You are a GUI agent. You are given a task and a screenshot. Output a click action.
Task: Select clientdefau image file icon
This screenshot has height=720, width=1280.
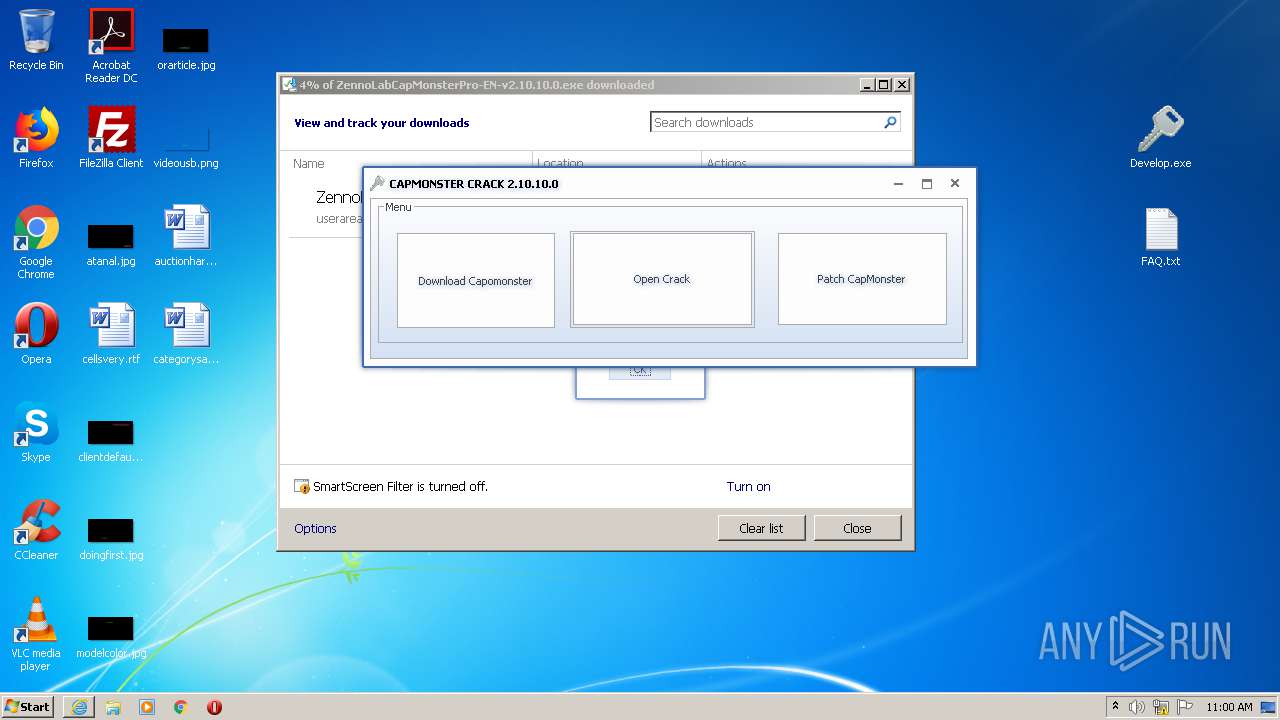[111, 440]
